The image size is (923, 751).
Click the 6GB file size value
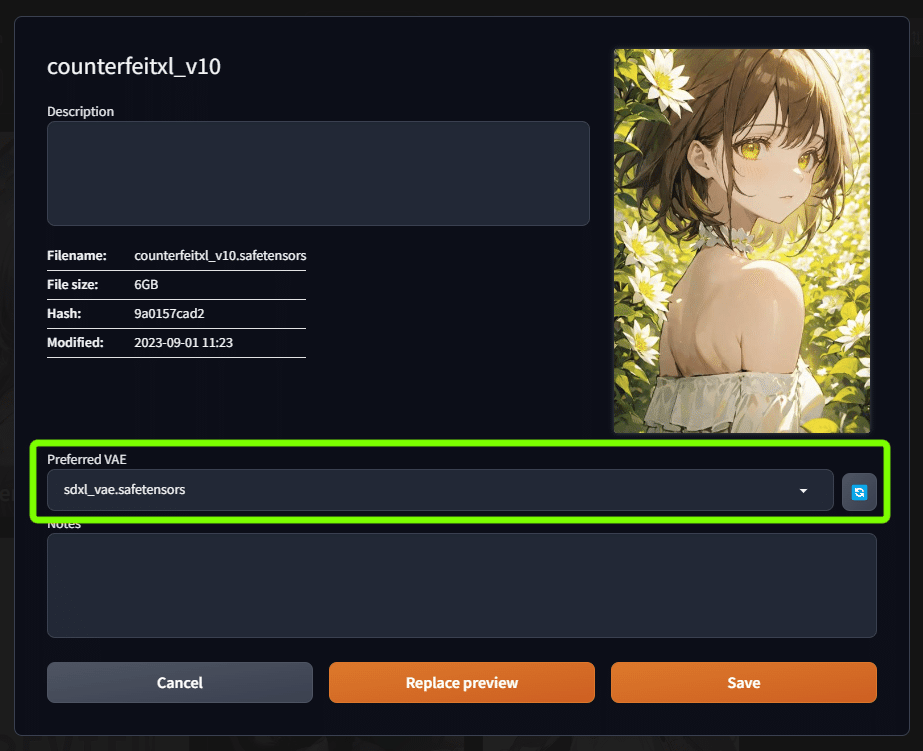pyautogui.click(x=146, y=285)
